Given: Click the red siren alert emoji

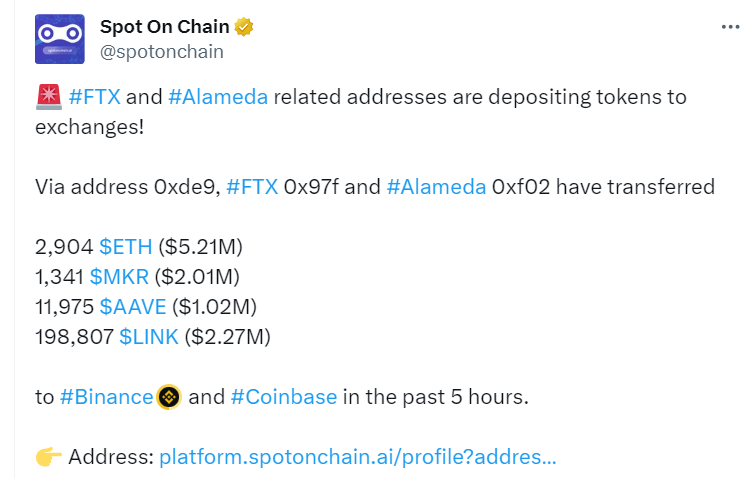Looking at the screenshot, I should (49, 97).
